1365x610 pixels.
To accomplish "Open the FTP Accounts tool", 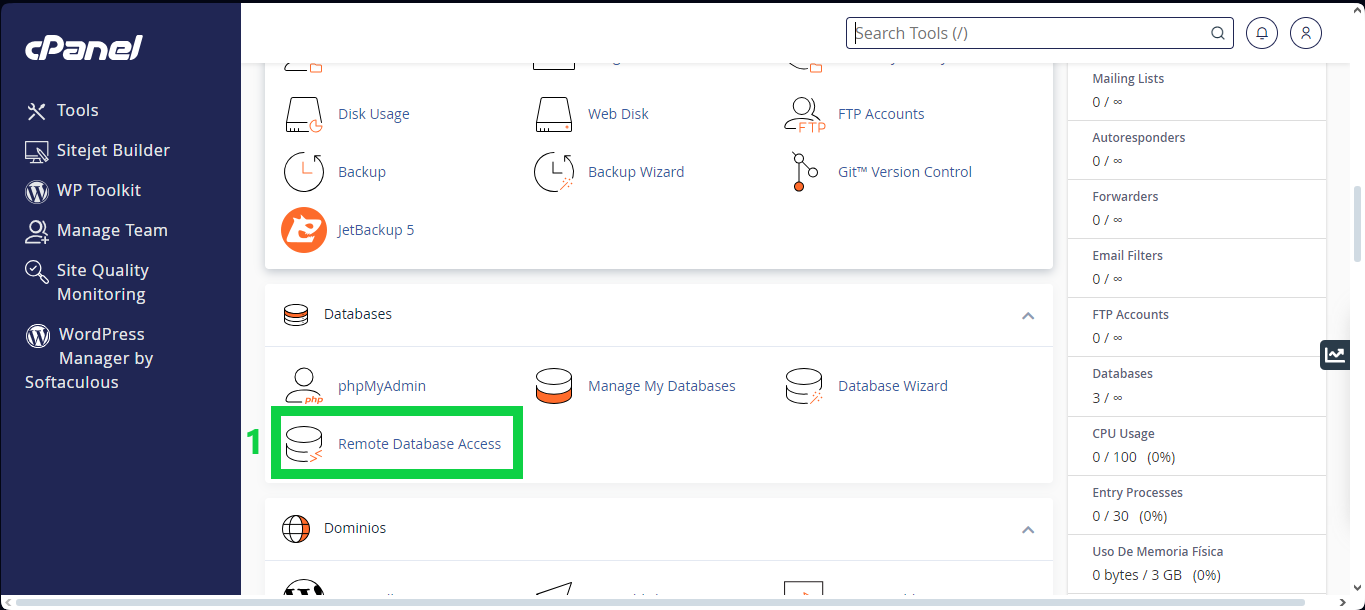I will 881,113.
